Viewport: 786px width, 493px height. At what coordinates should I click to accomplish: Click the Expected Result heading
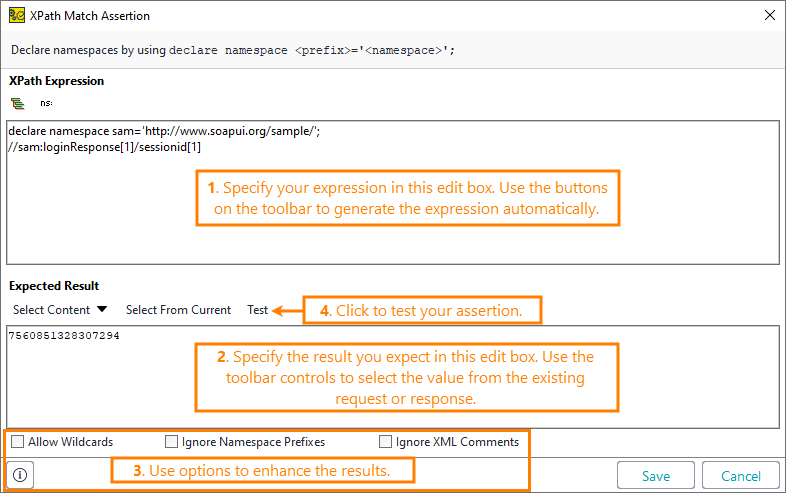coord(54,286)
